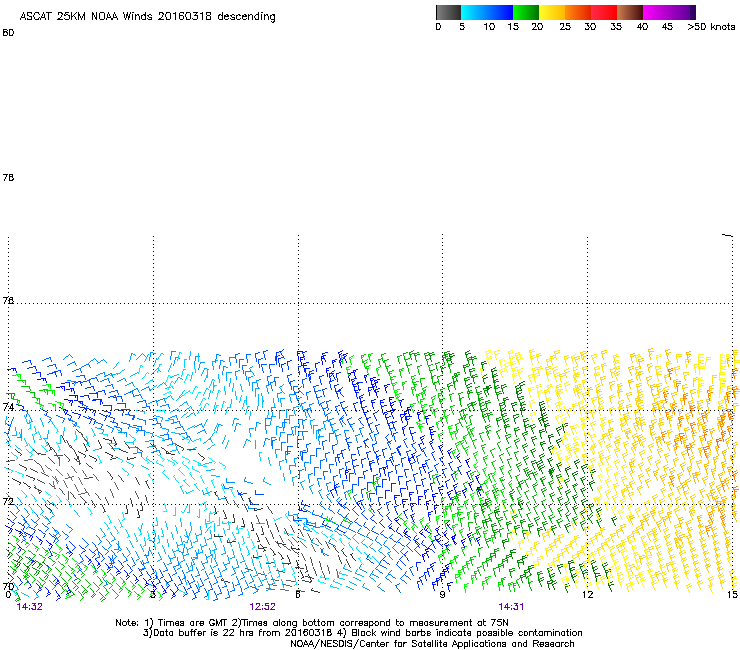The width and height of the screenshot is (740, 650).
Task: Click the purple '14:31' swath time
Action: point(511,607)
